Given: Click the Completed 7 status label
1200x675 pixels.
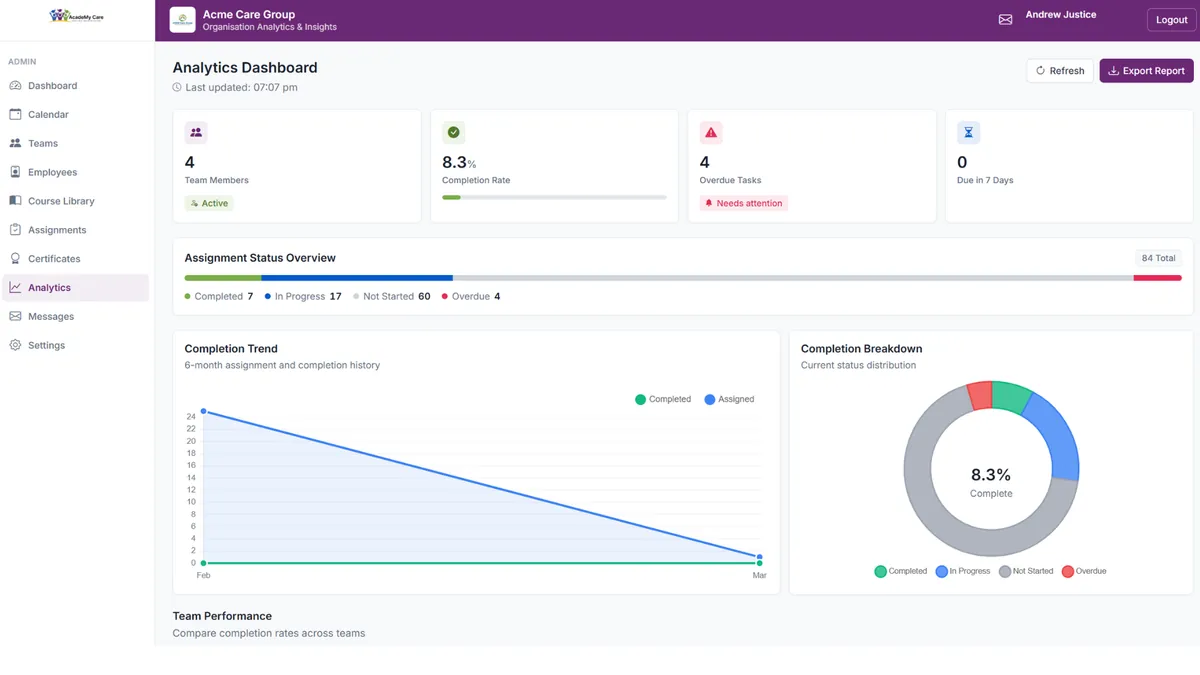Looking at the screenshot, I should 219,297.
